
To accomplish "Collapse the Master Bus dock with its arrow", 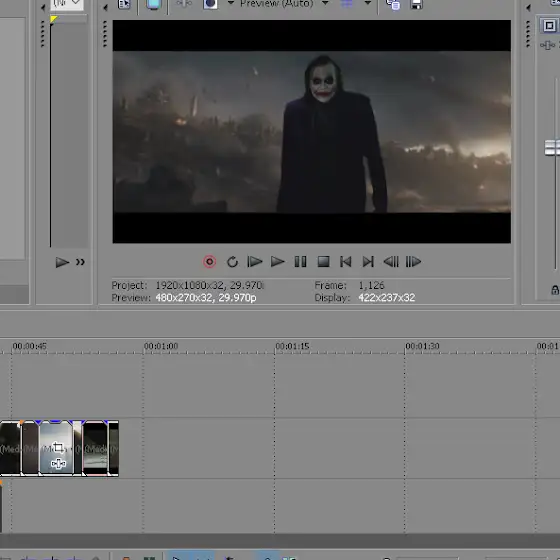I will tap(529, 8).
